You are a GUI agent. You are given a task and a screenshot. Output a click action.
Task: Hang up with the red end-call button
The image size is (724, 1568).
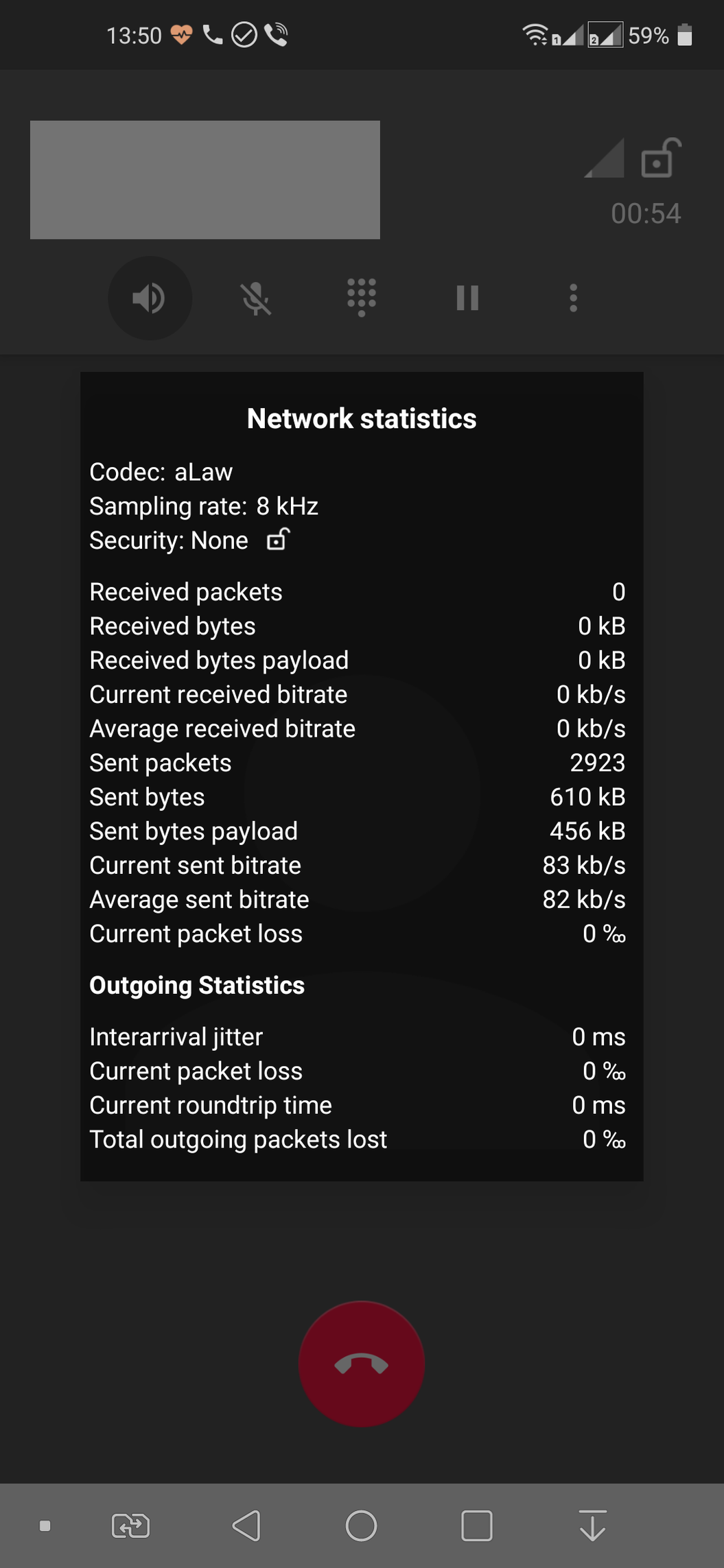(362, 1364)
